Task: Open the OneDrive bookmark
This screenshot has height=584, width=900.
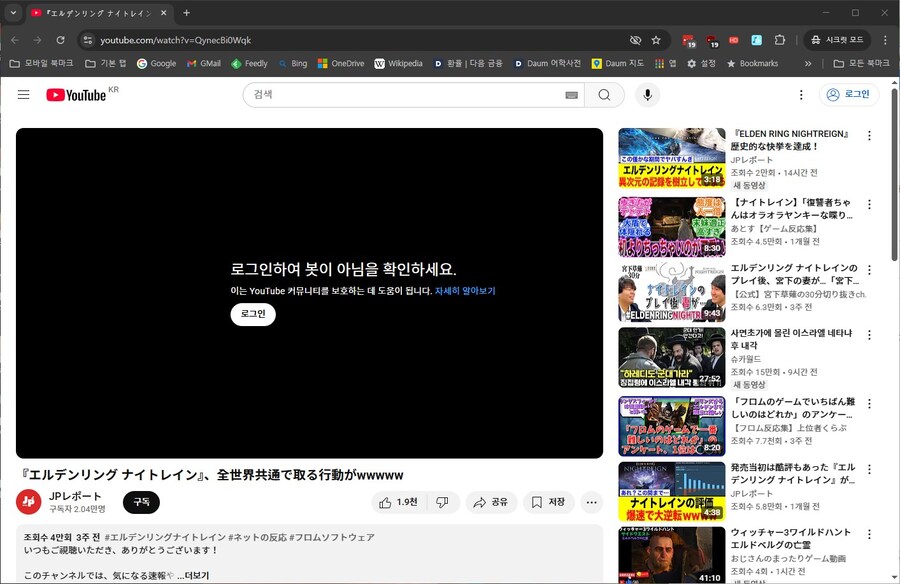Action: pyautogui.click(x=342, y=64)
